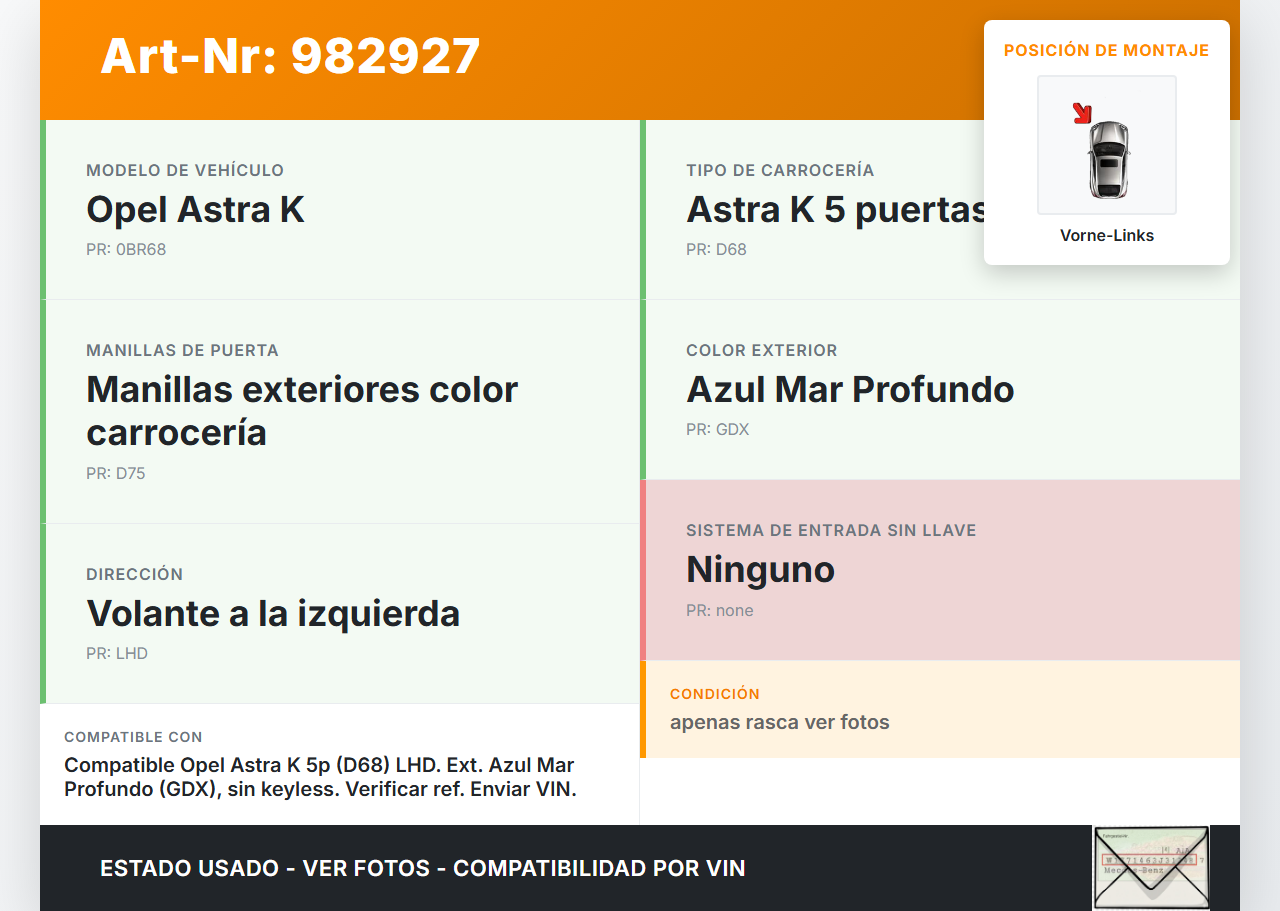The width and height of the screenshot is (1280, 911).
Task: Click the 'CONDICIÓN' label
Action: (x=715, y=694)
